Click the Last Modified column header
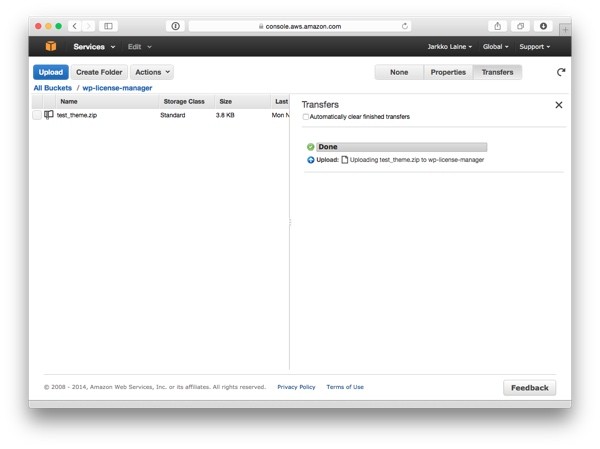Image resolution: width=600 pixels, height=449 pixels. click(x=281, y=101)
